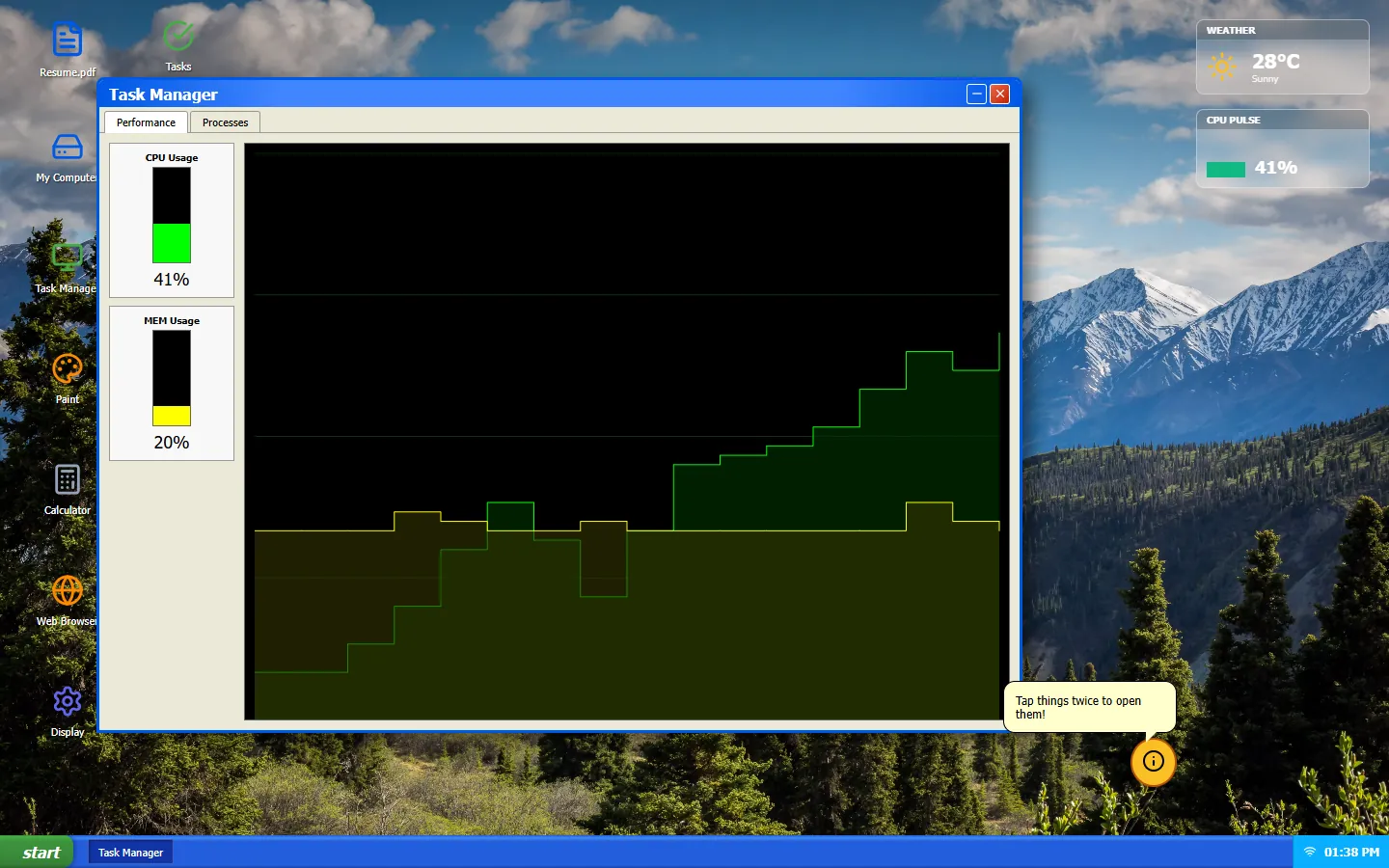The image size is (1389, 868).
Task: Switch to the Performance tab
Action: (146, 122)
